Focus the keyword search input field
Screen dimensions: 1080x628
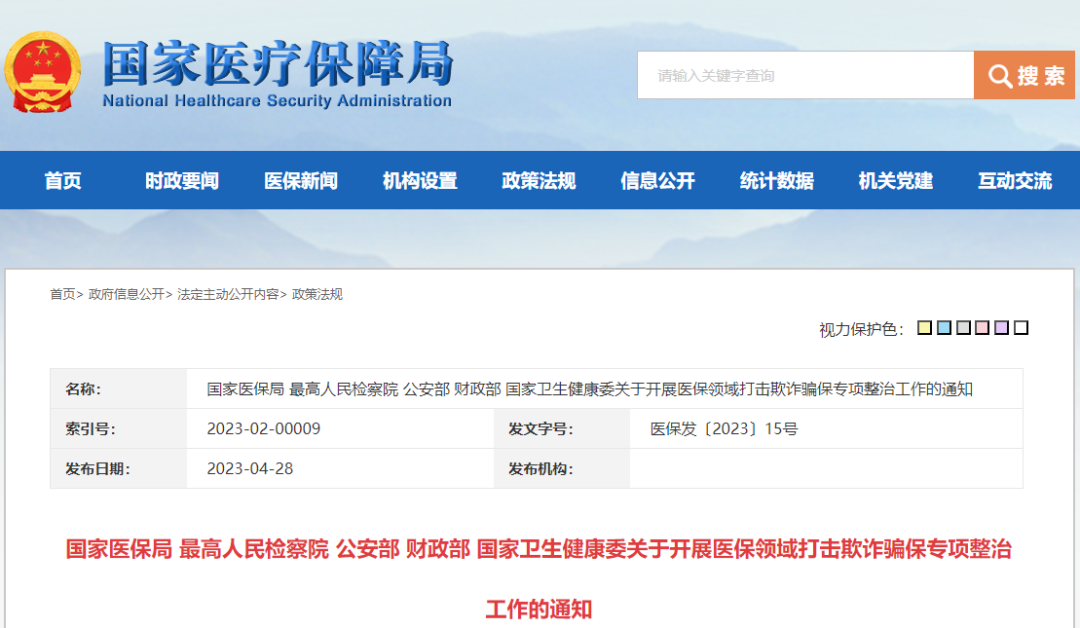pyautogui.click(x=805, y=75)
